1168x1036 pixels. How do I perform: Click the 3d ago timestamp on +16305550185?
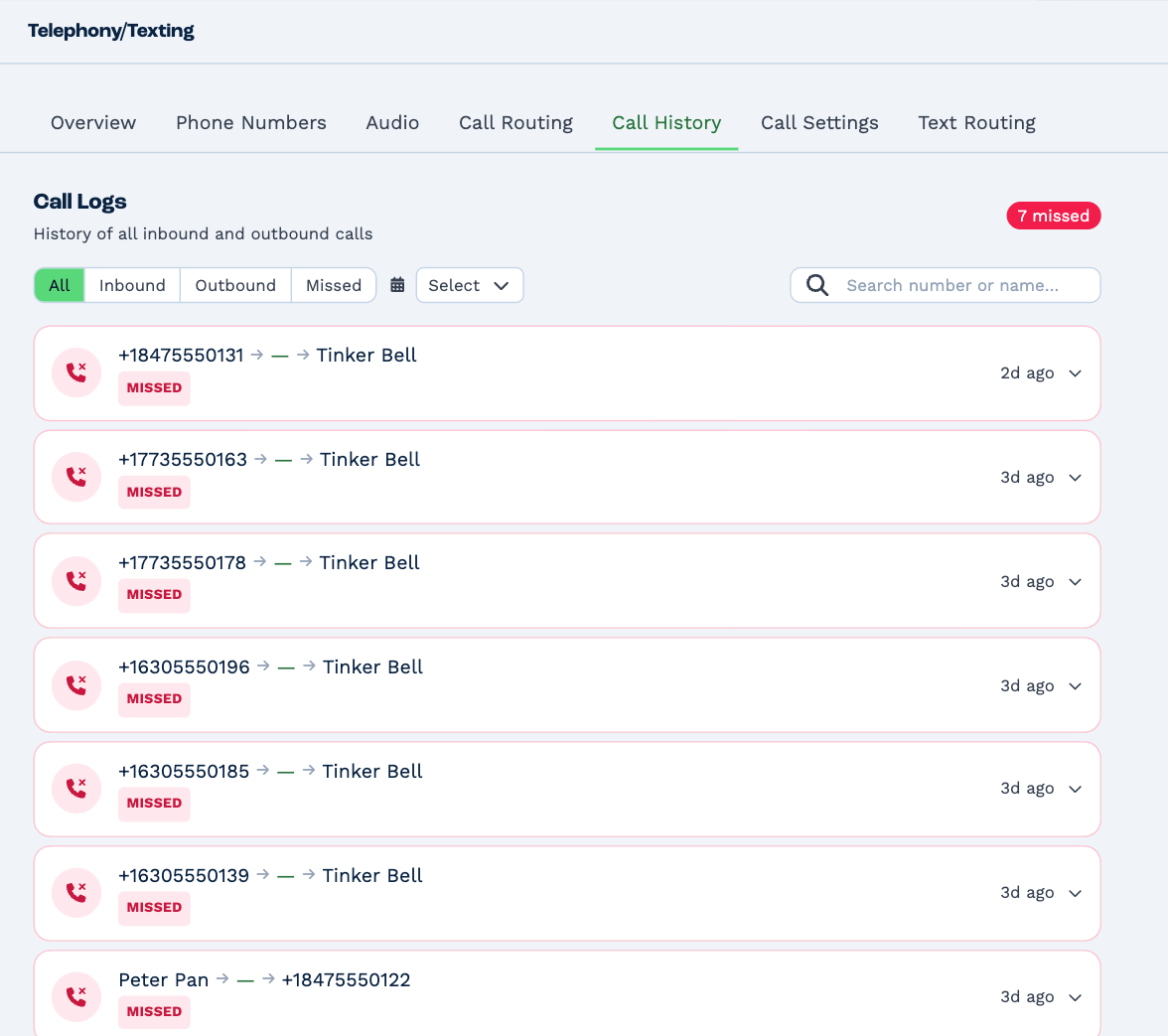(1027, 789)
